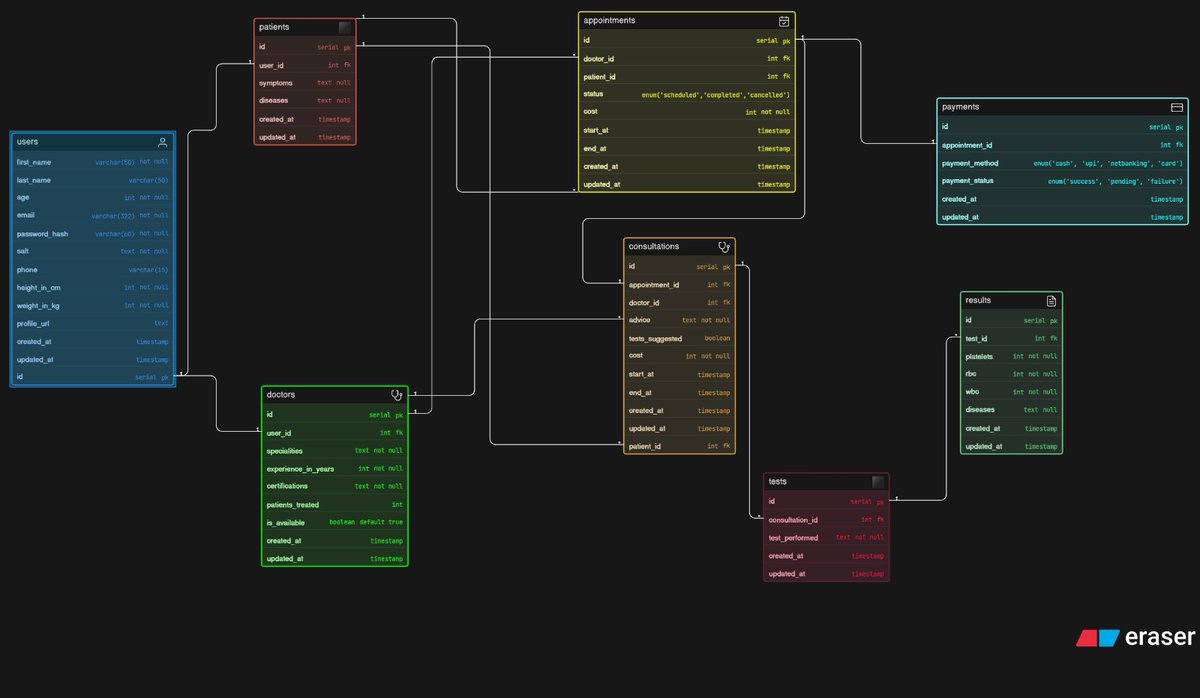Screen dimensions: 1200x698
Task: Click the icon on the patients table header
Action: pyautogui.click(x=344, y=27)
